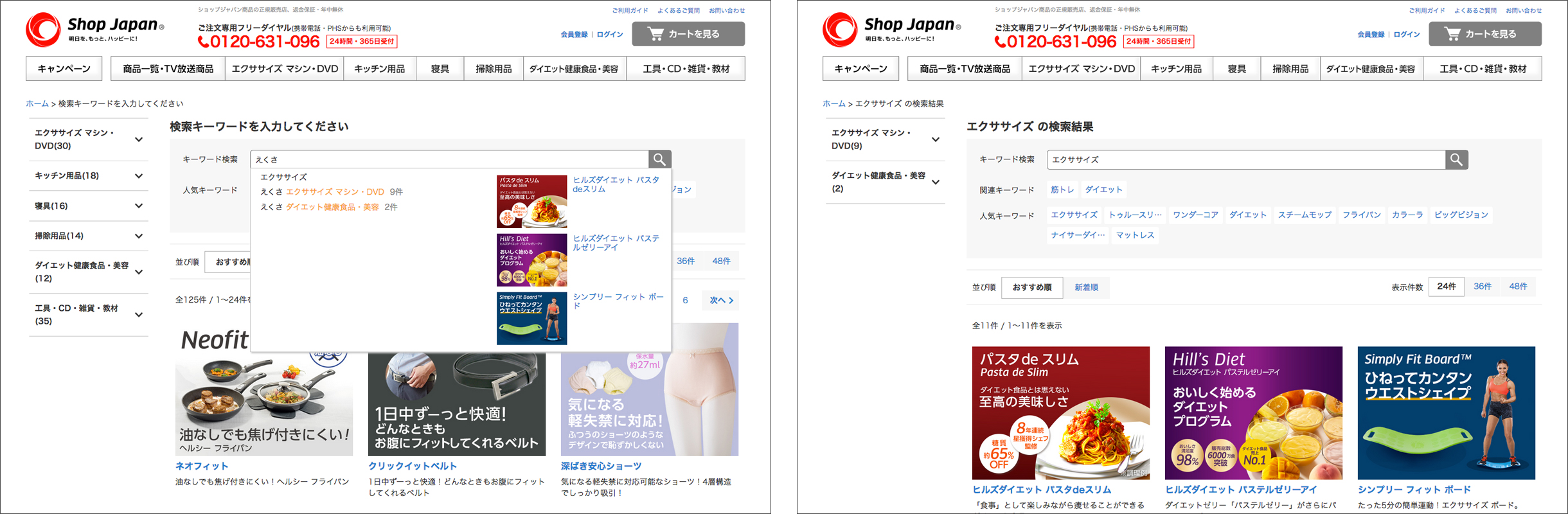Click search magnifier icon on left page
This screenshot has width=1568, height=514.
660,159
